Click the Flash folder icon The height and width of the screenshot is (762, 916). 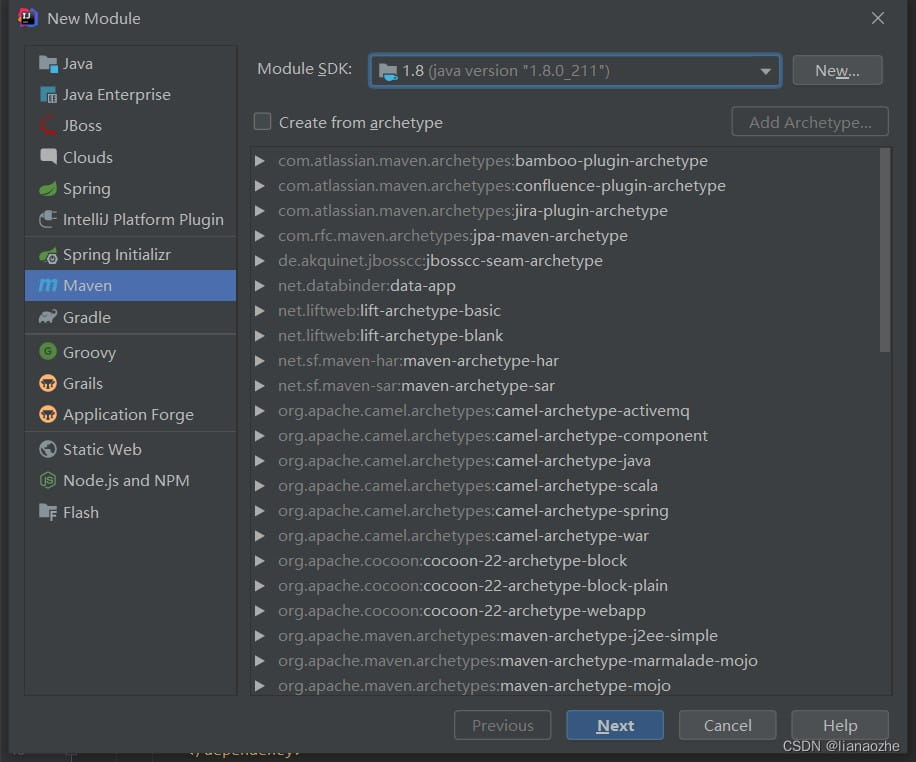48,512
